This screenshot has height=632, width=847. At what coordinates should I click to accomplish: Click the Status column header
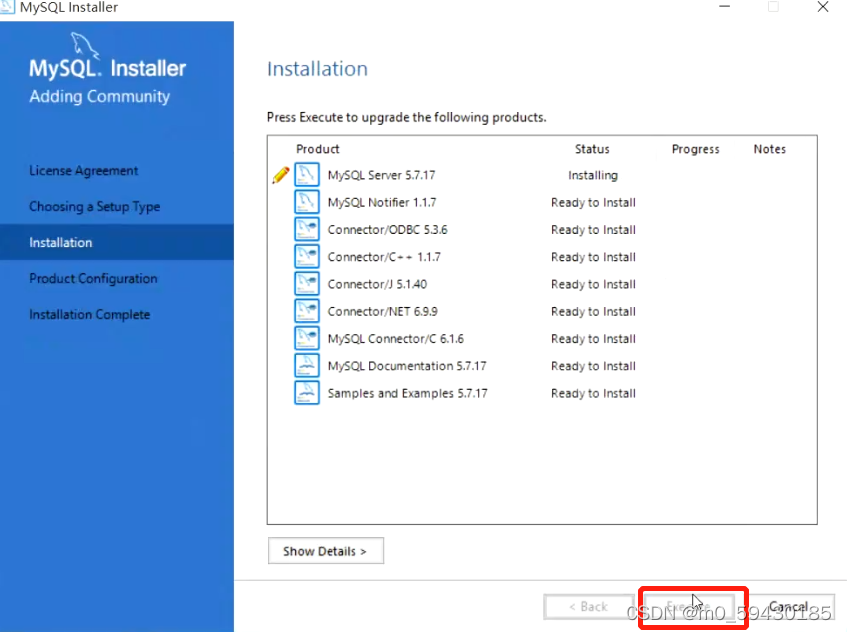click(x=592, y=149)
